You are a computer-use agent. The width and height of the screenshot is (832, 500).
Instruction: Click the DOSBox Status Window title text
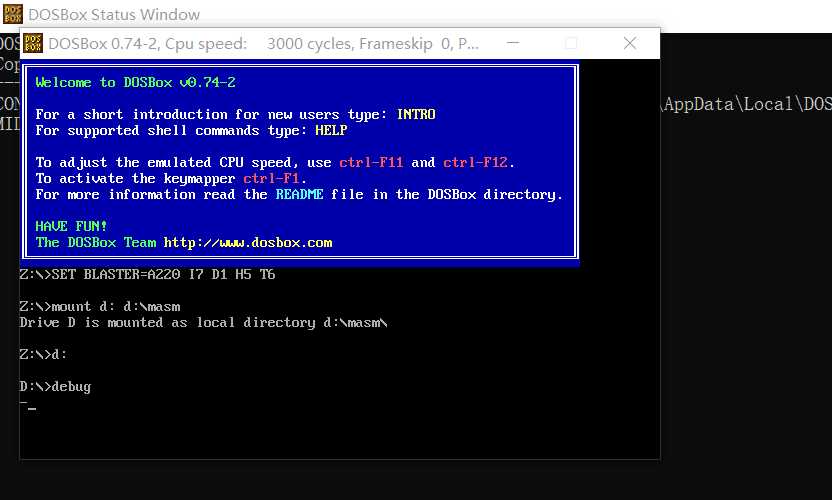pyautogui.click(x=114, y=14)
